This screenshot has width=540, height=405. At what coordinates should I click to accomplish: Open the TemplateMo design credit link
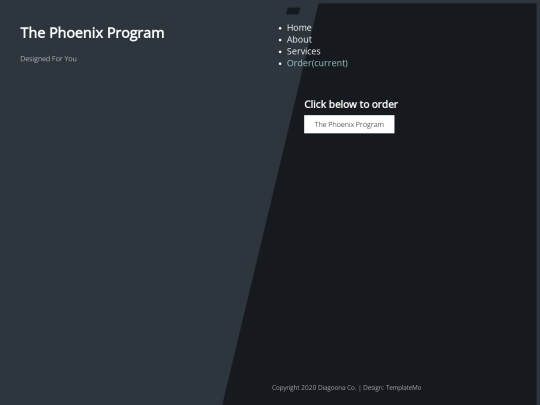[x=403, y=388]
